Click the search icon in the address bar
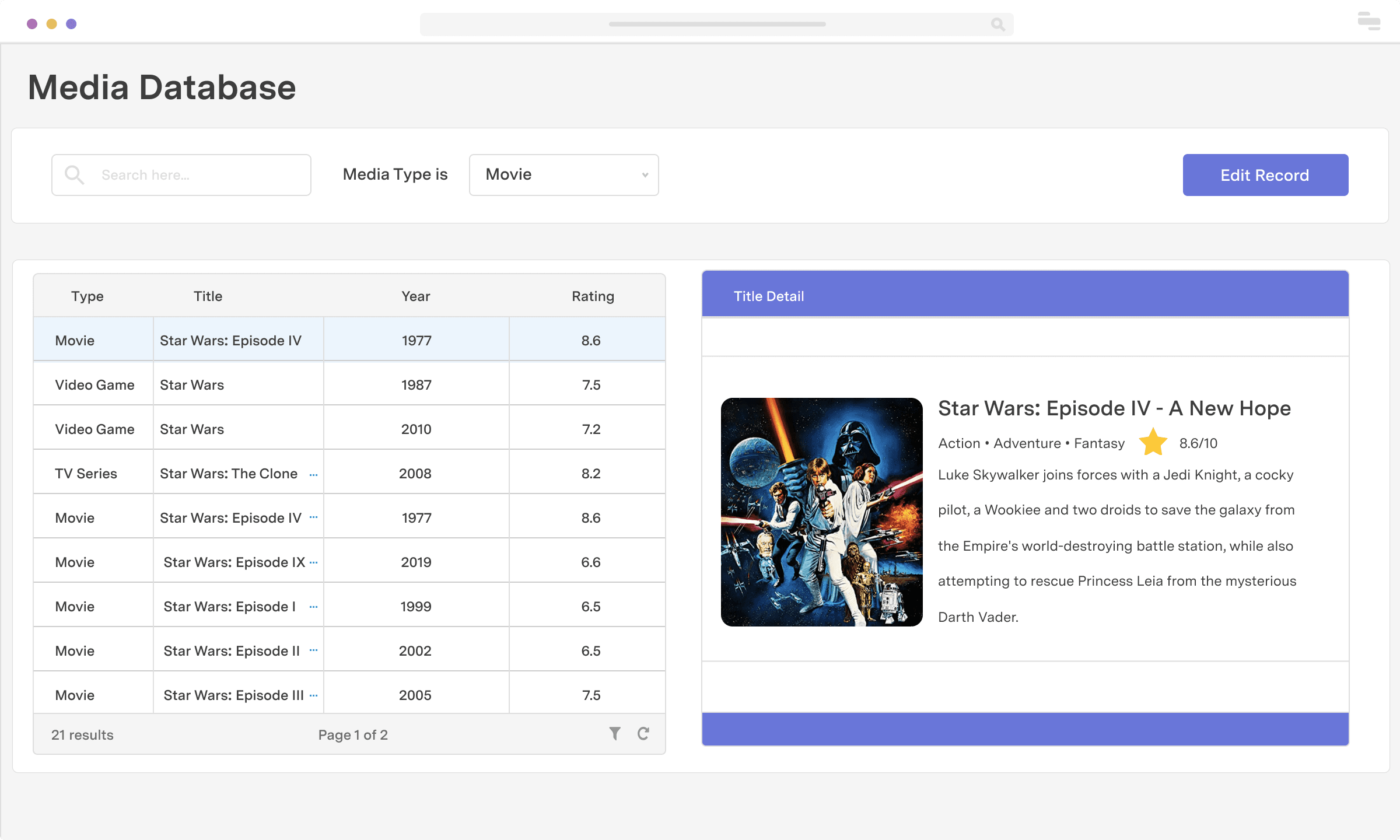Screen dimensions: 1400x840 [x=998, y=24]
